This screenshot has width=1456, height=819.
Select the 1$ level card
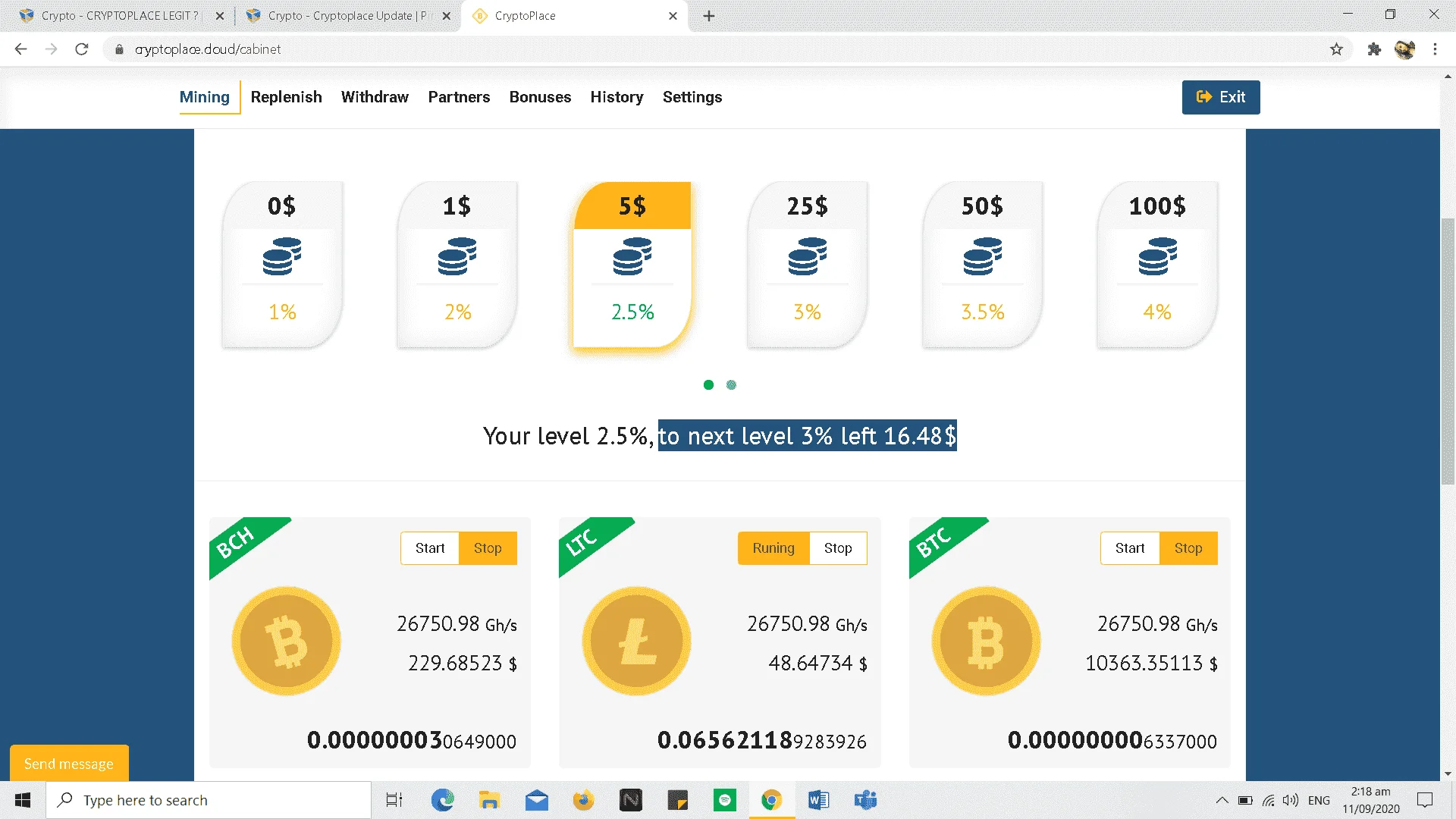coord(457,265)
